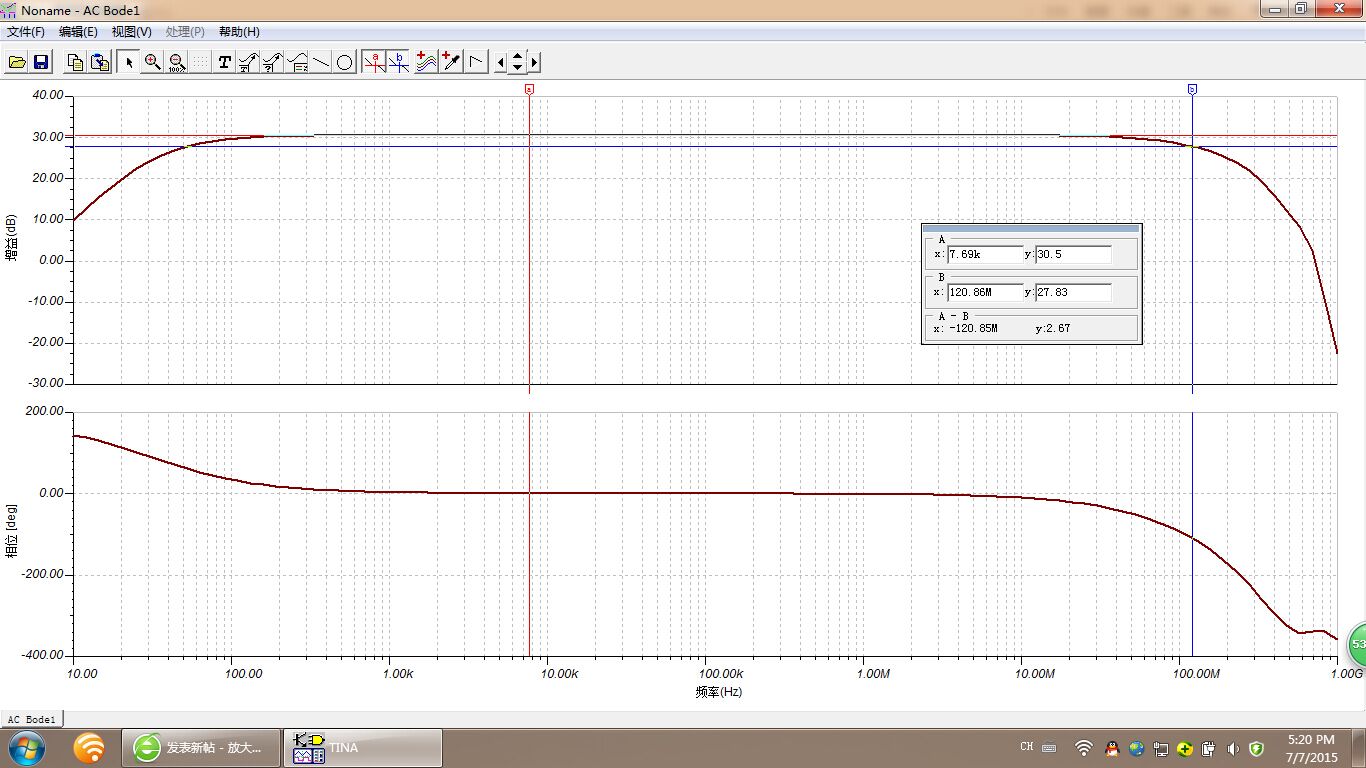This screenshot has width=1366, height=768.
Task: Click the blue cursor B marker handle
Action: (1192, 89)
